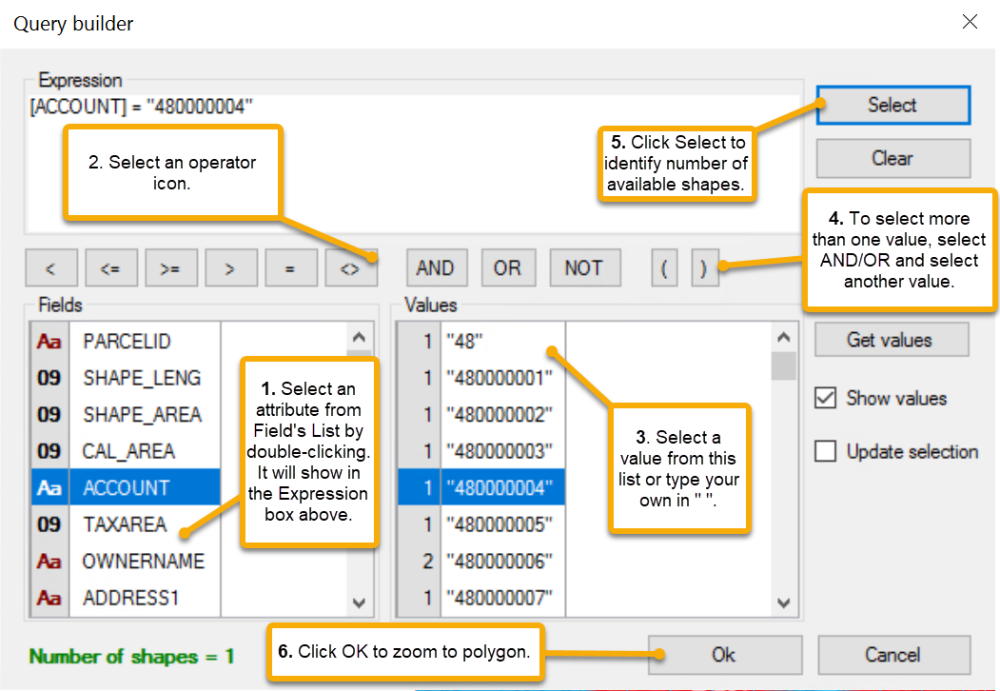The image size is (1000, 691).
Task: Click the closing parenthesis operator icon
Action: pyautogui.click(x=704, y=267)
